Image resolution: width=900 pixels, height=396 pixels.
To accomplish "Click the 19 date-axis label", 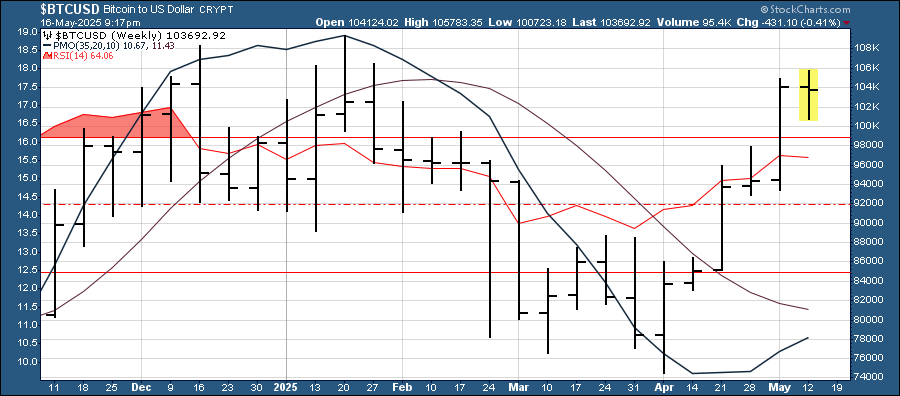I will (837, 388).
